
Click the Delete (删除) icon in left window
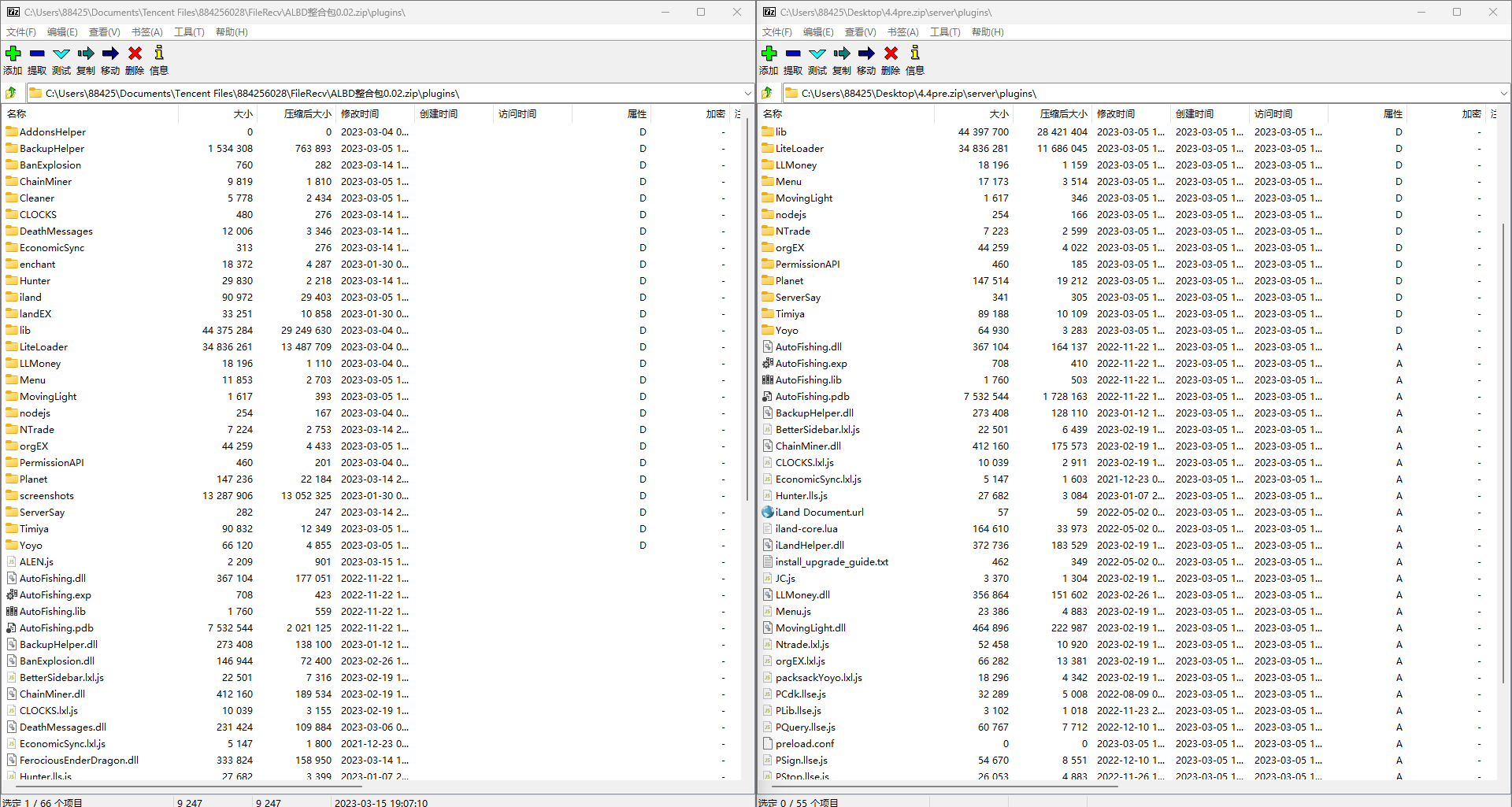[x=135, y=54]
